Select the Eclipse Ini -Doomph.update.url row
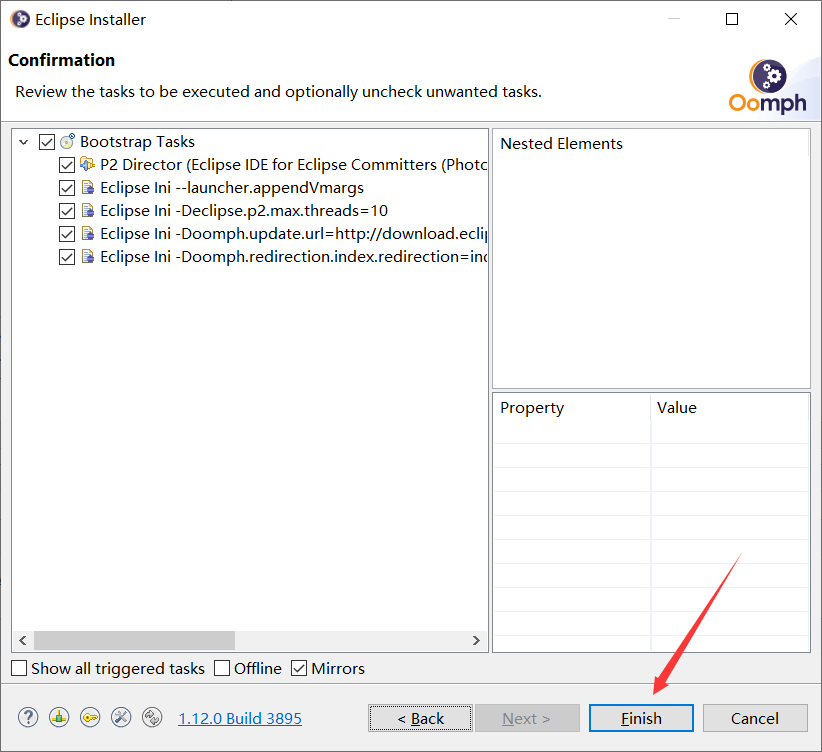 coord(294,234)
